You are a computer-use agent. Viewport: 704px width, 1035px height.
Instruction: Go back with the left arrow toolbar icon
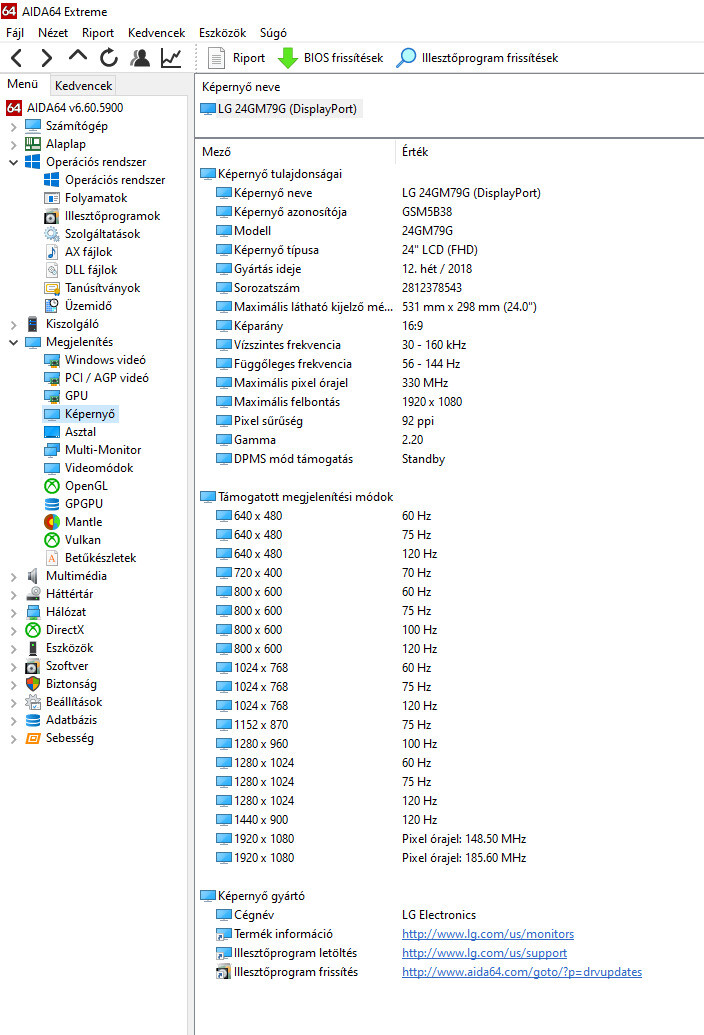click(x=17, y=58)
